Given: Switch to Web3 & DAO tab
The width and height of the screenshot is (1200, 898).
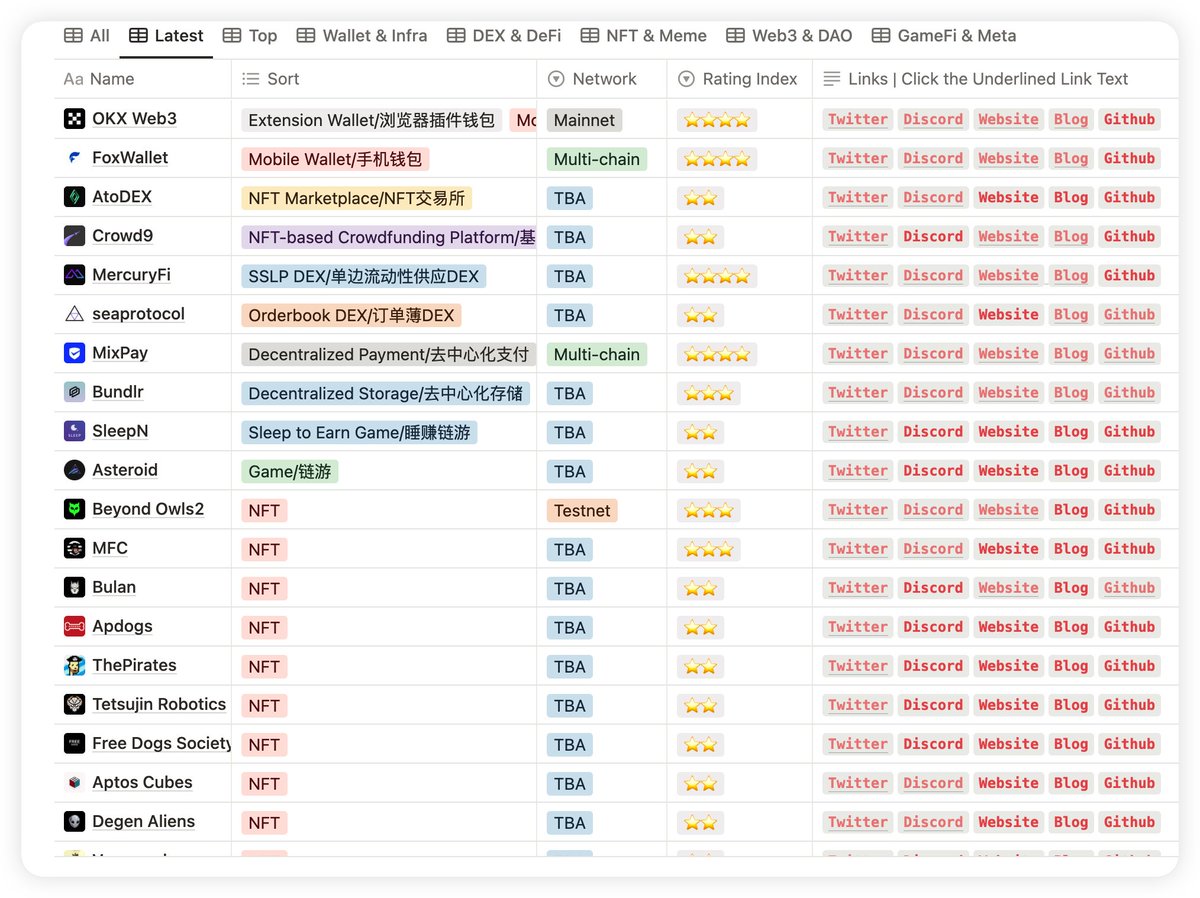Looking at the screenshot, I should coord(789,35).
